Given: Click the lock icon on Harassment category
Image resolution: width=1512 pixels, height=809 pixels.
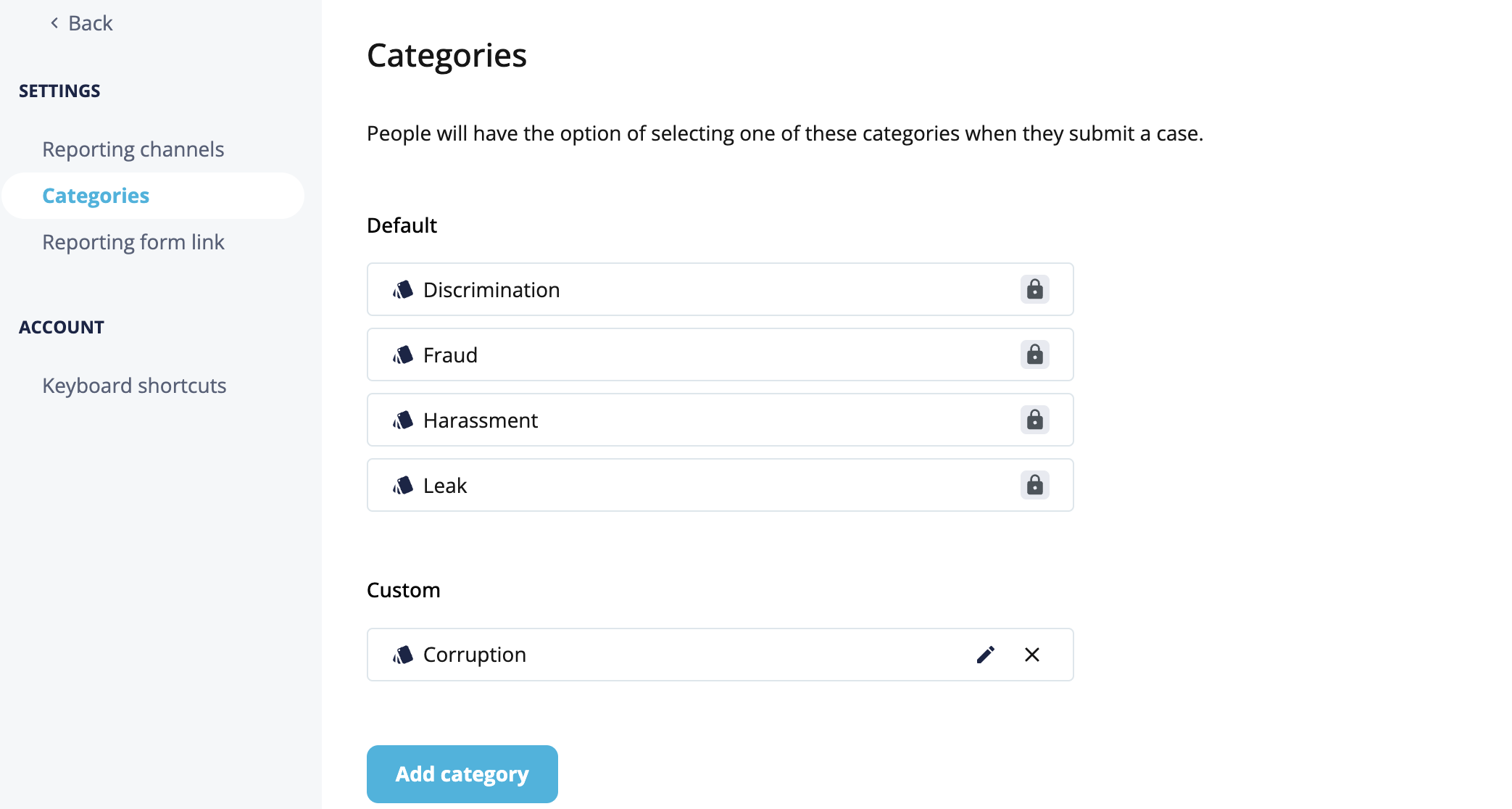Looking at the screenshot, I should pyautogui.click(x=1034, y=420).
